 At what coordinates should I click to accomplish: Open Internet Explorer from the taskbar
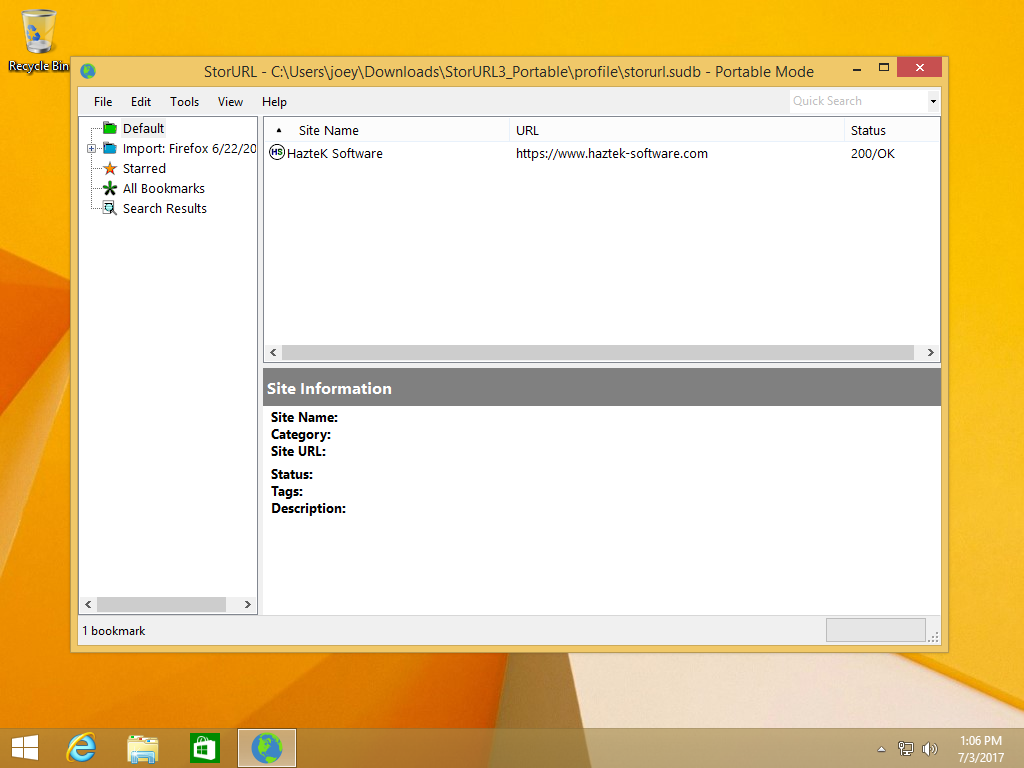[81, 748]
